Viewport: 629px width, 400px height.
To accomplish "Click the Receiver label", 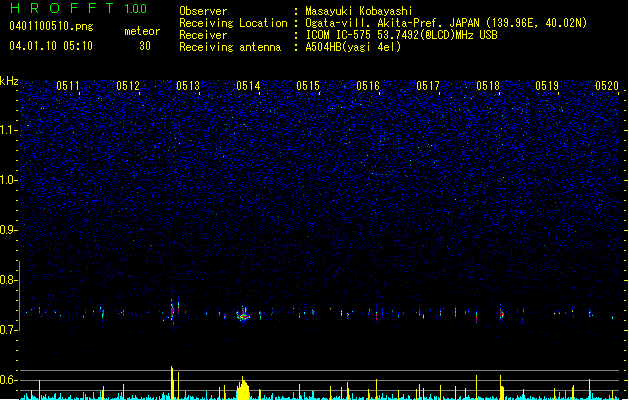I will (203, 35).
